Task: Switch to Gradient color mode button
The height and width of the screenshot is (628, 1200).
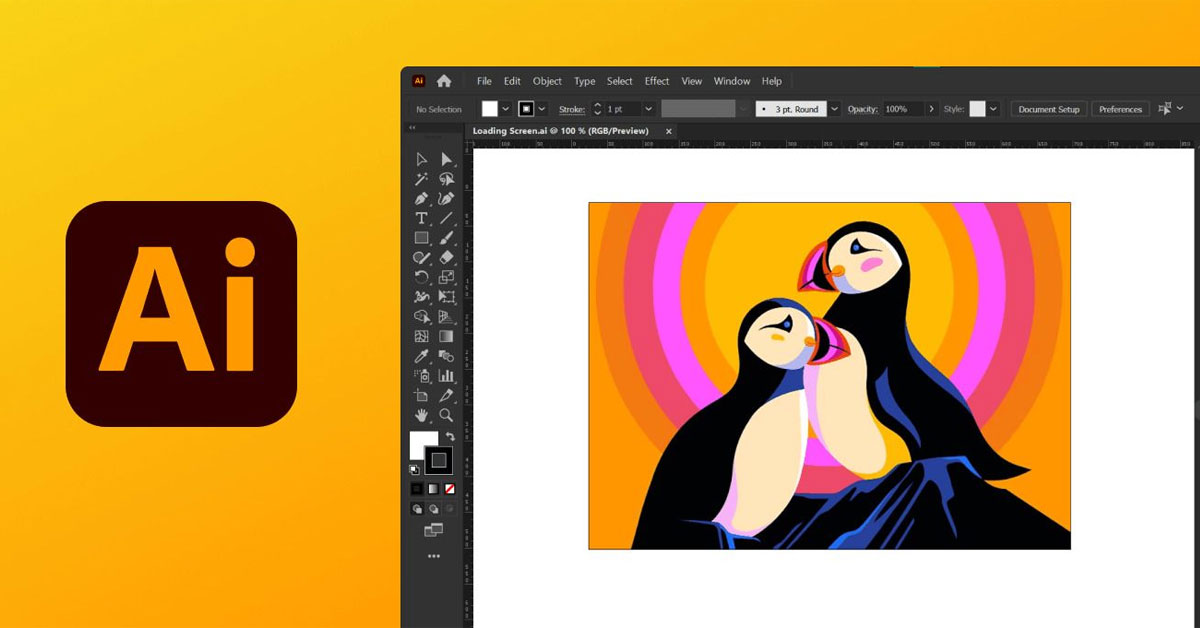Action: pos(433,489)
